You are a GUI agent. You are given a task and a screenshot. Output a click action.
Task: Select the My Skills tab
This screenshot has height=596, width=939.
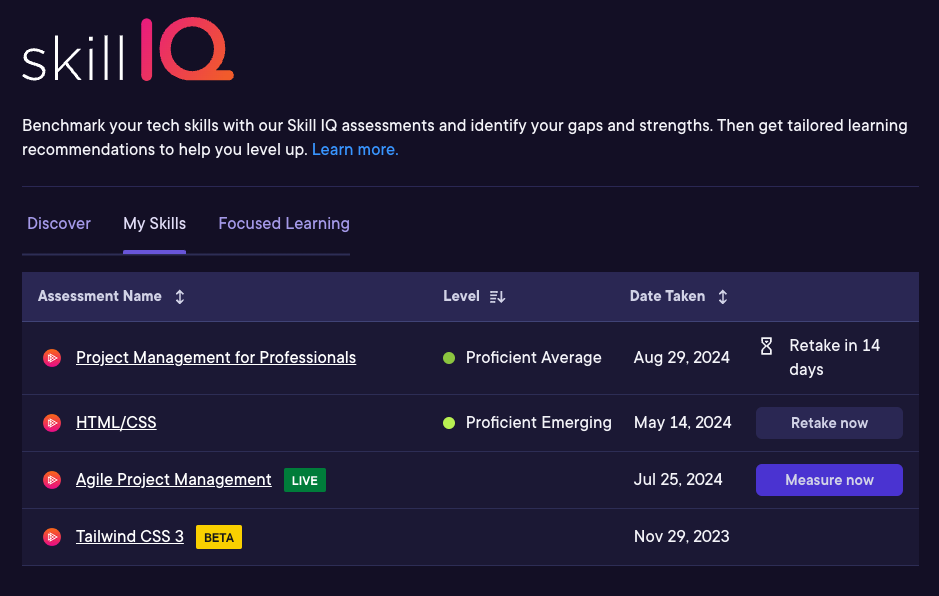[x=155, y=223]
